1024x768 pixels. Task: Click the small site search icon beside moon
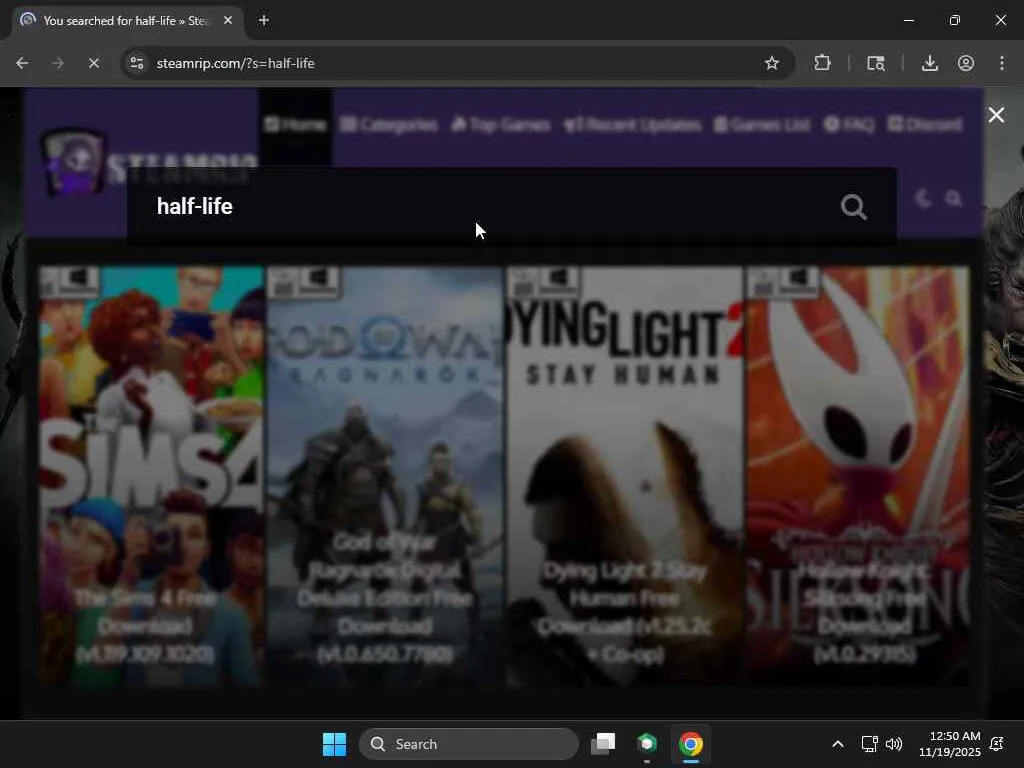[x=953, y=199]
